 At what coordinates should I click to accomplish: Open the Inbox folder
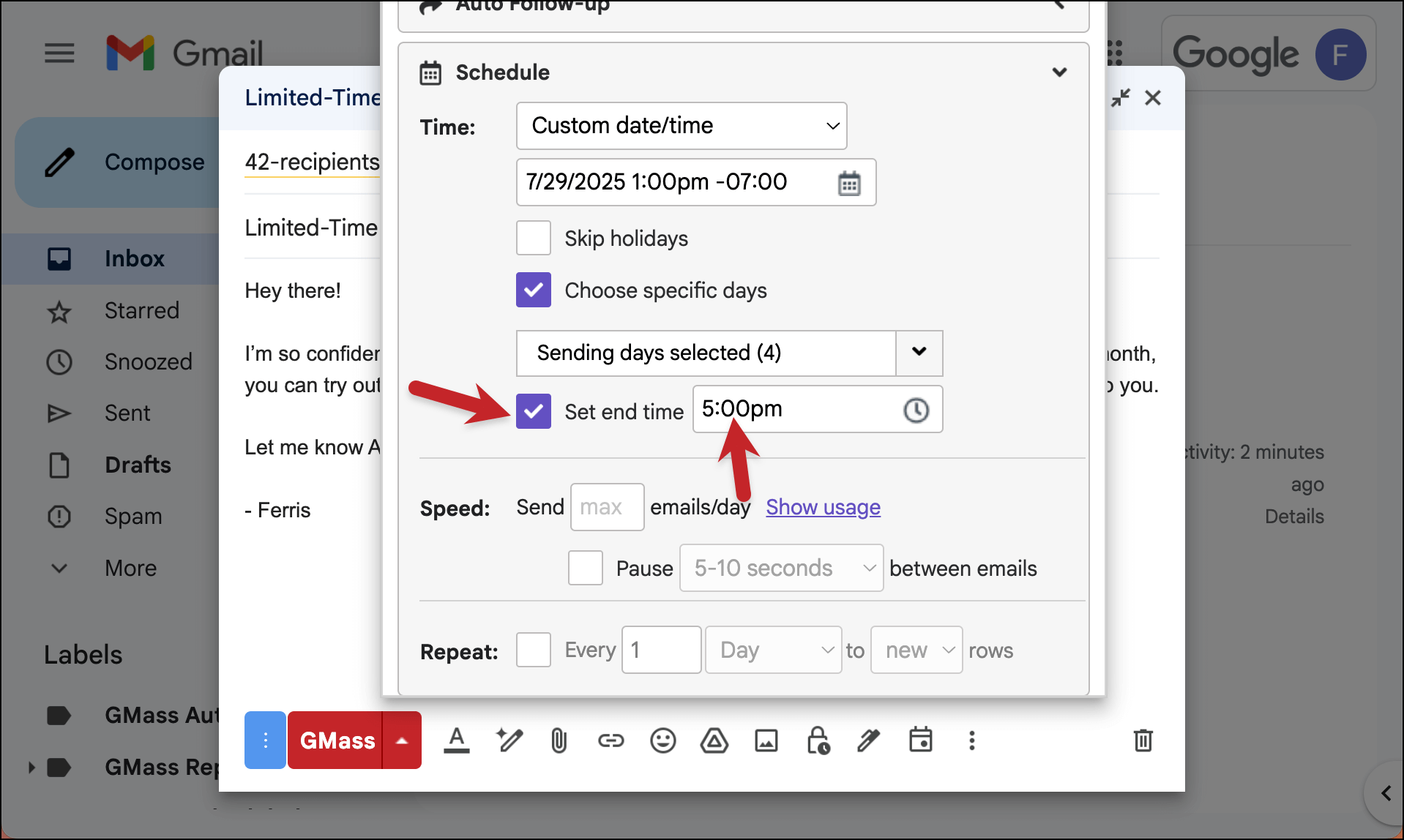pos(134,258)
